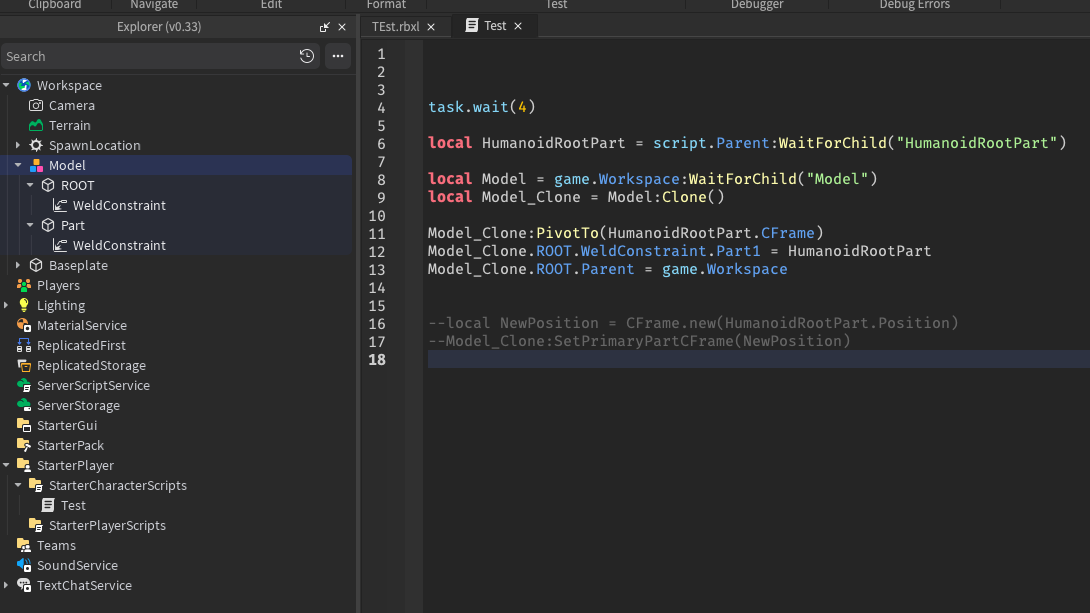
Task: Expand the Baseplate node
Action: (18, 265)
